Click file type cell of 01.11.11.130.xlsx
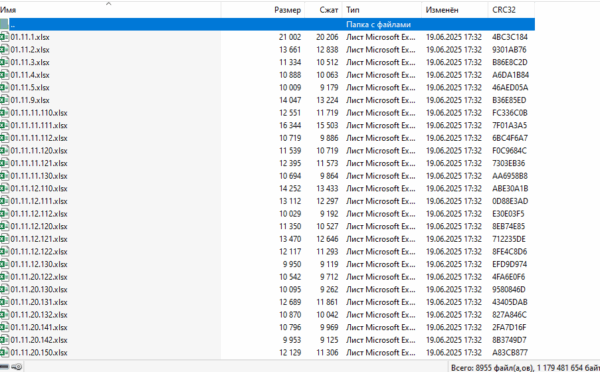 [381, 176]
